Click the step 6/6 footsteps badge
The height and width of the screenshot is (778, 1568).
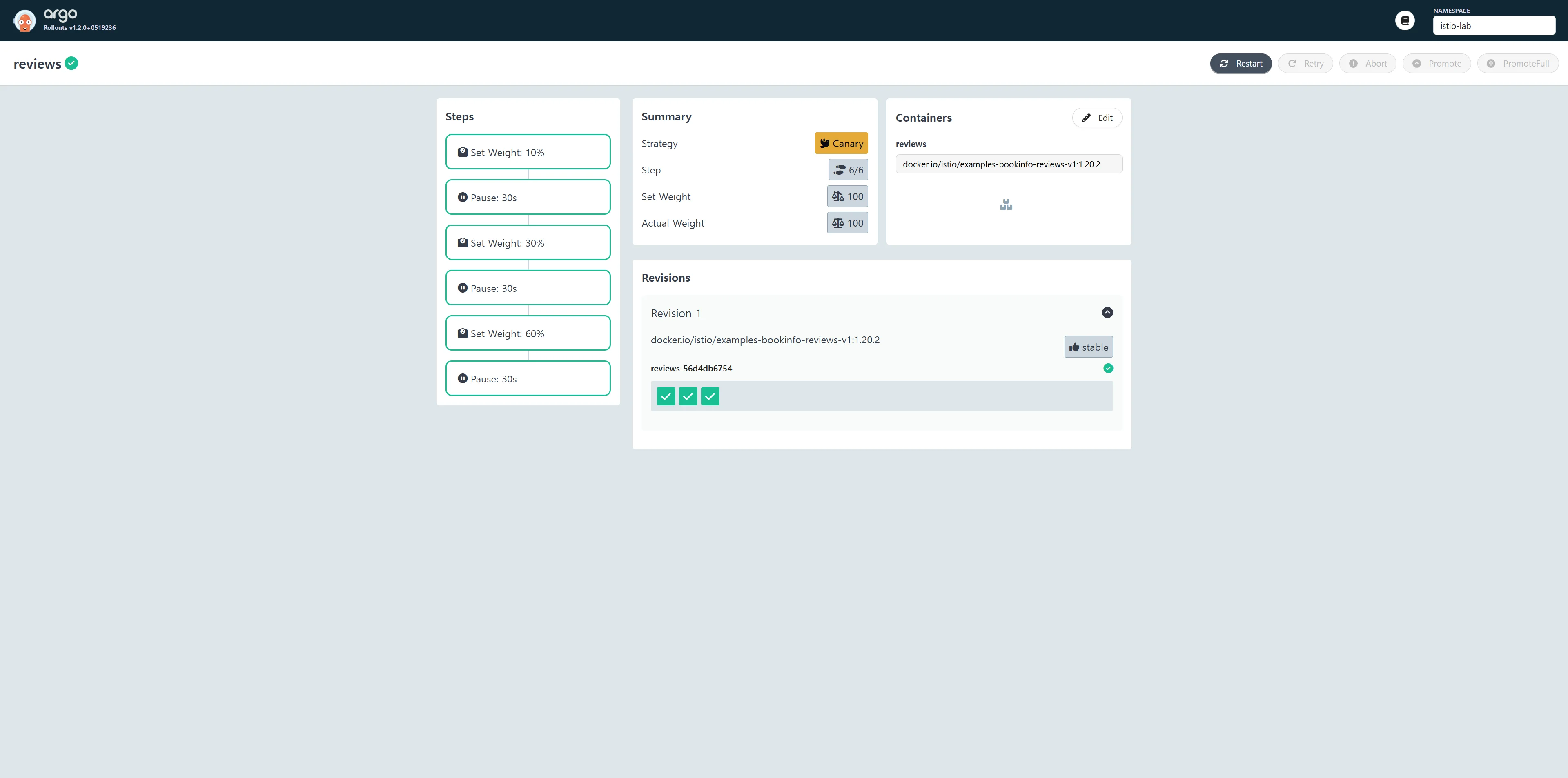pyautogui.click(x=848, y=170)
